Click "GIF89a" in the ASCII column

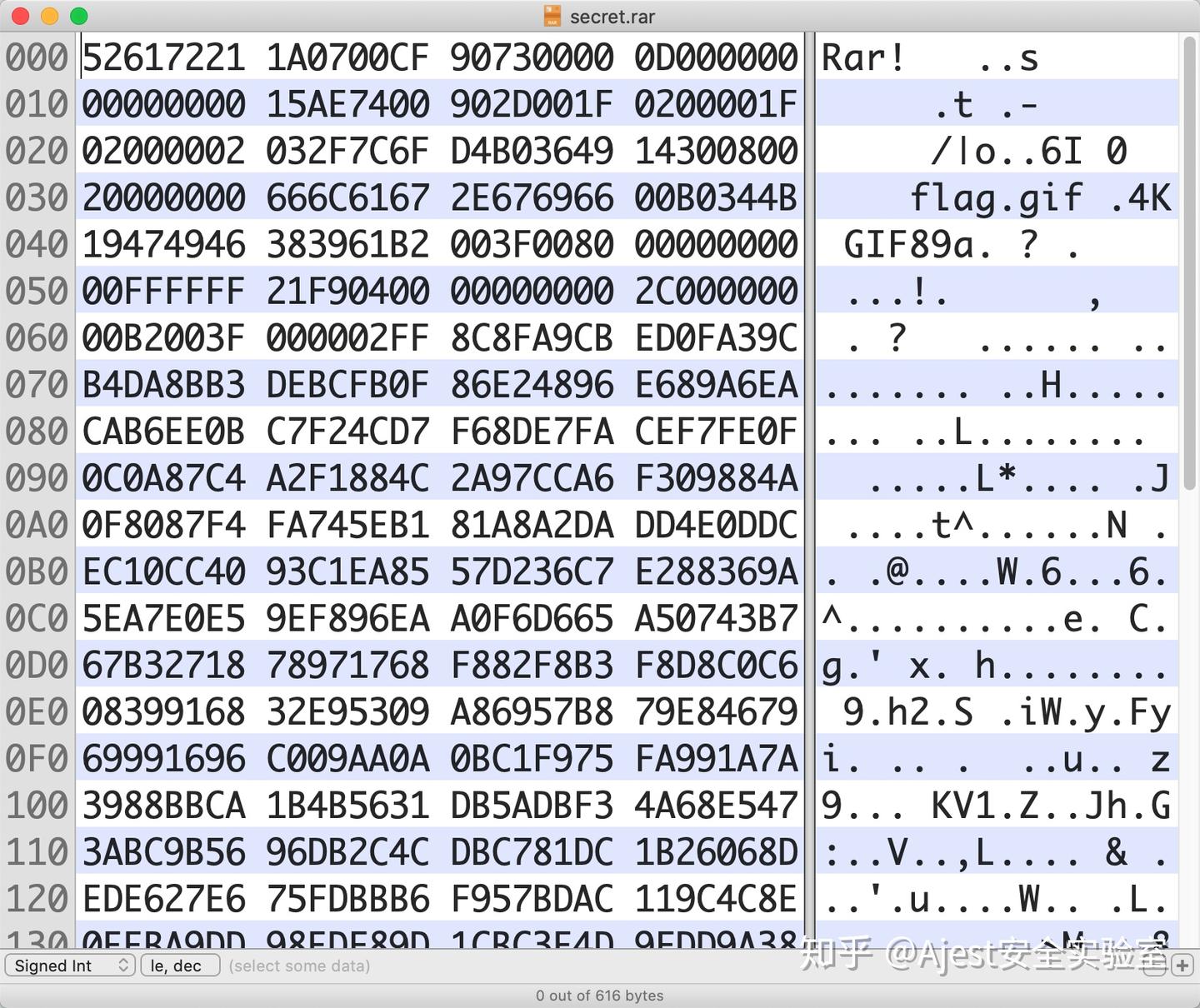(908, 244)
